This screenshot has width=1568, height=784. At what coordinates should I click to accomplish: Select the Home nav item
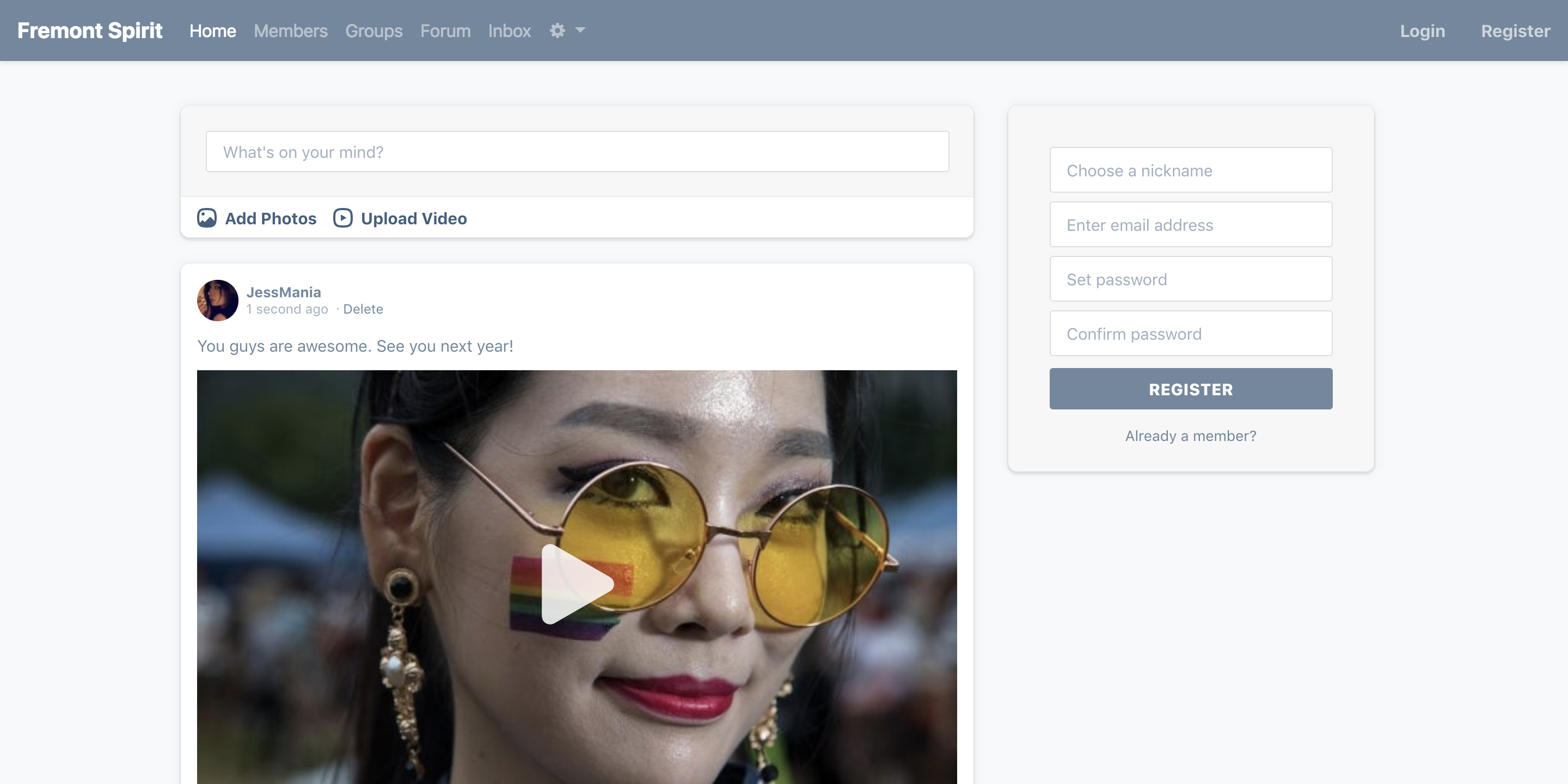(x=212, y=30)
